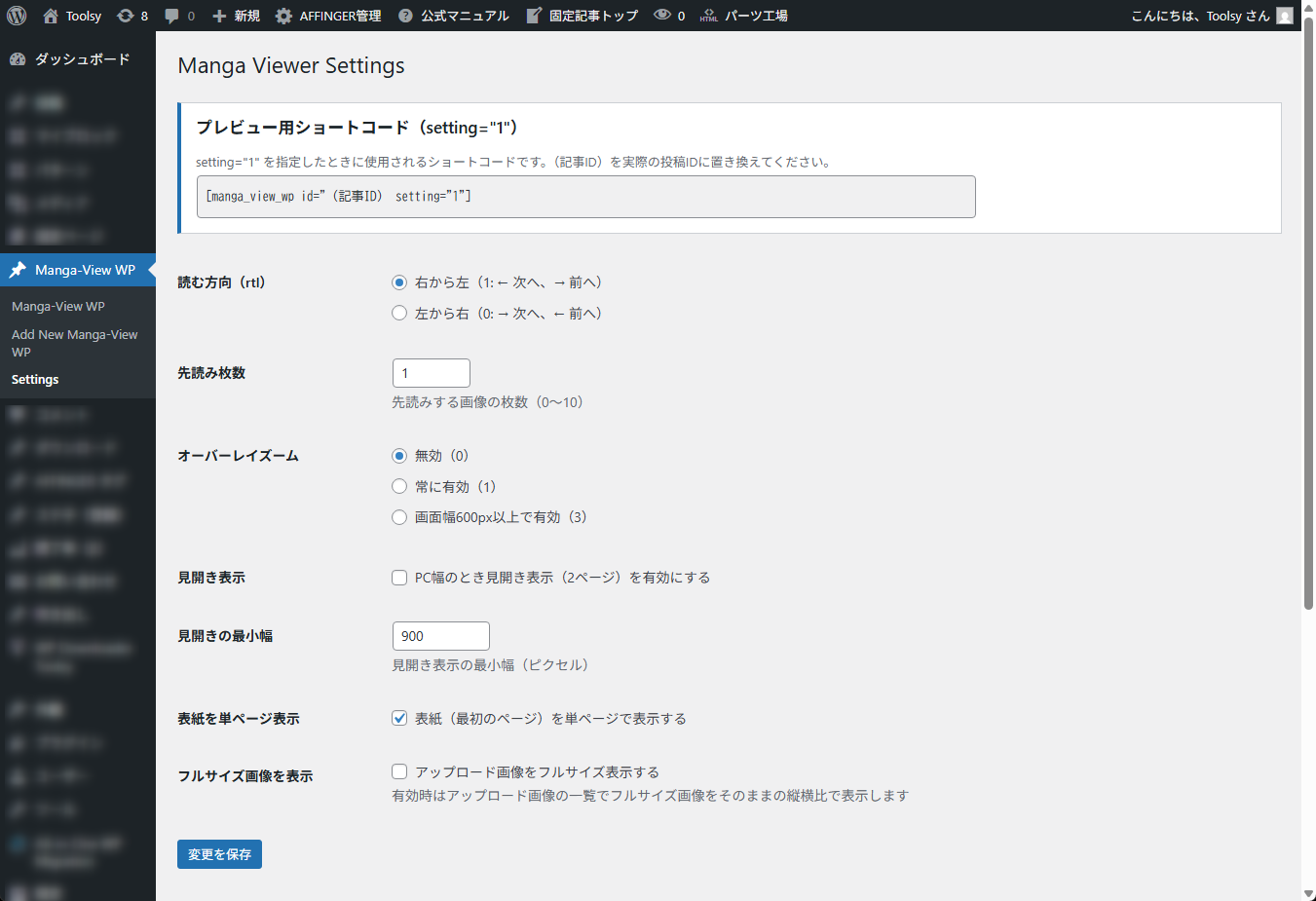Screen dimensions: 1316x901
Task: Select 常に有効 overlay zoom option
Action: 399,486
